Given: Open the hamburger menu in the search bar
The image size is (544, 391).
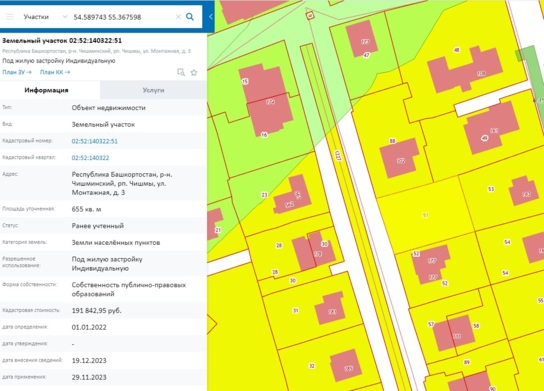Looking at the screenshot, I should [10, 17].
